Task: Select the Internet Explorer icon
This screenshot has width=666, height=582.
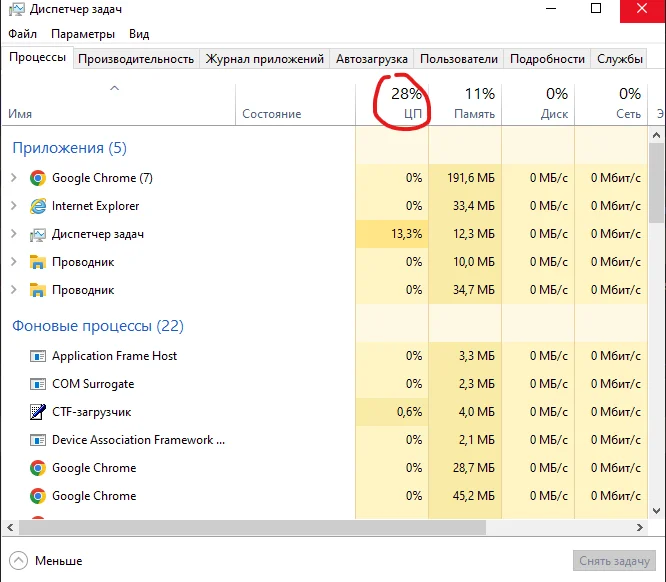Action: [x=38, y=206]
